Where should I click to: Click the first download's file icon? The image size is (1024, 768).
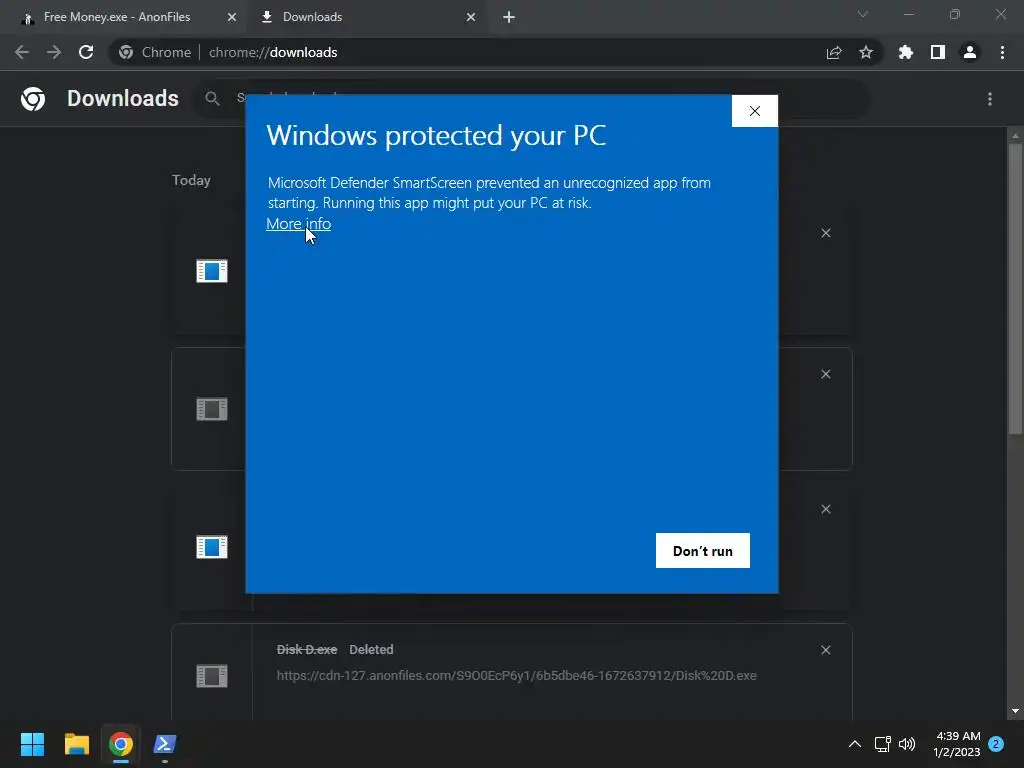click(212, 270)
